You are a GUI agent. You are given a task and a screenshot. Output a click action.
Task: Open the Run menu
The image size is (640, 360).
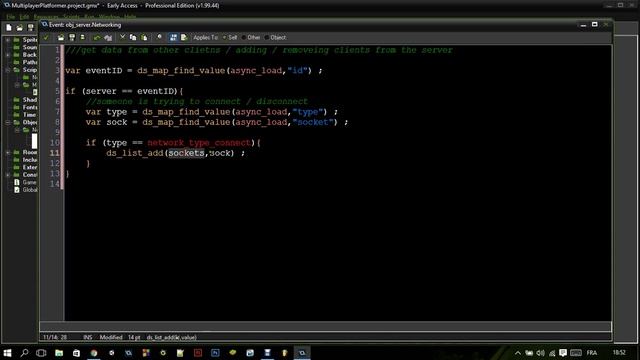(x=89, y=17)
